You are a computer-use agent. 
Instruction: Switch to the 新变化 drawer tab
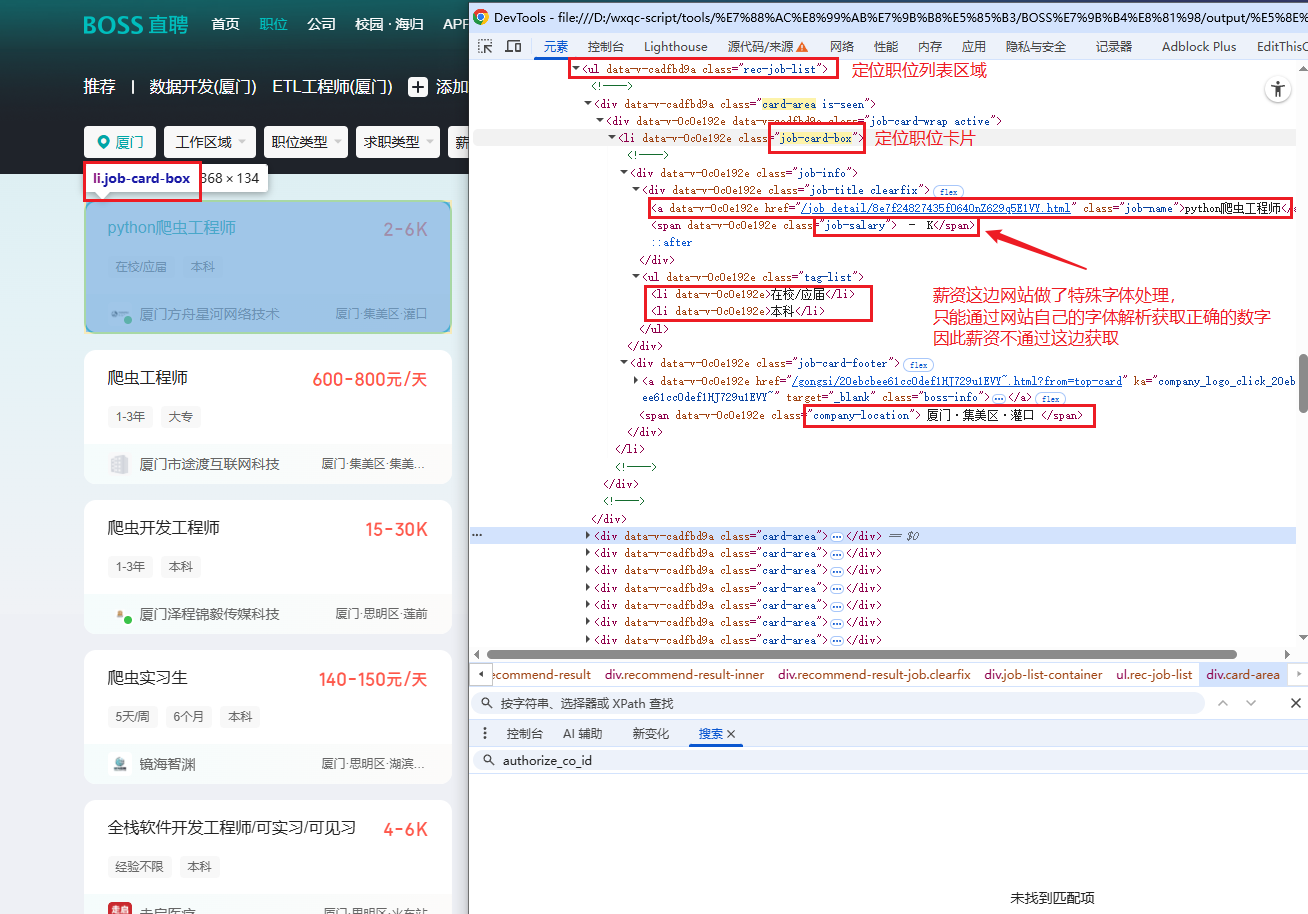pyautogui.click(x=651, y=734)
